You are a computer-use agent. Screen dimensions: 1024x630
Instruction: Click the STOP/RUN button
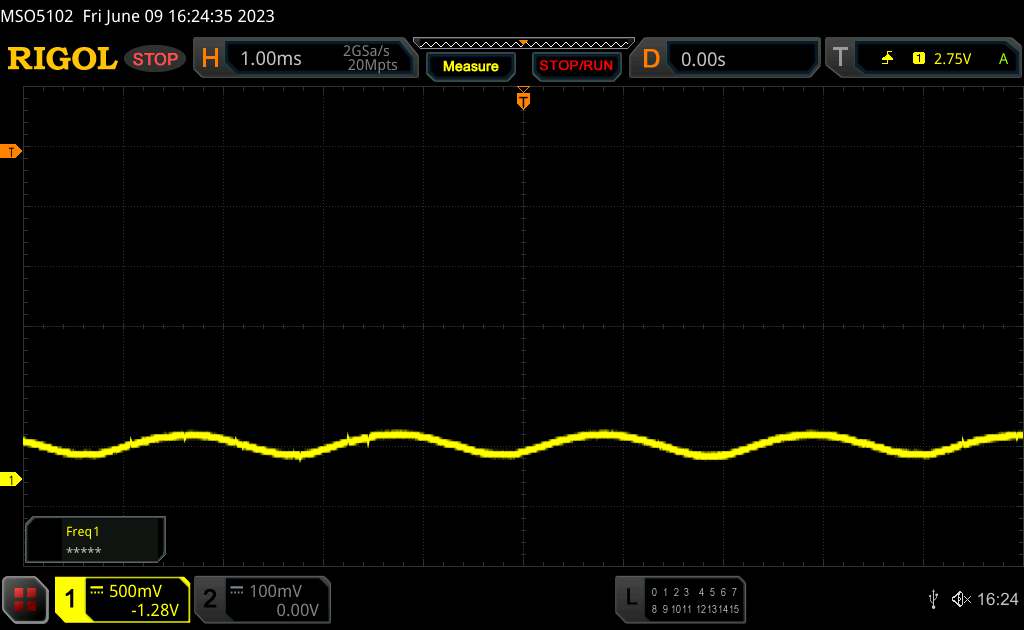(576, 66)
